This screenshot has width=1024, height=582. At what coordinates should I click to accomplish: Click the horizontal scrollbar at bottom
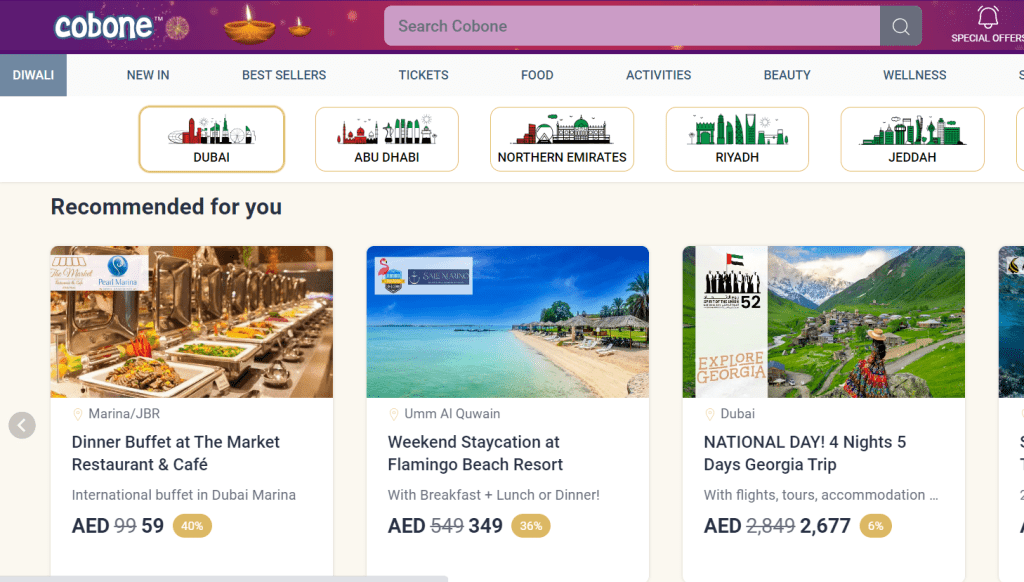(224, 578)
